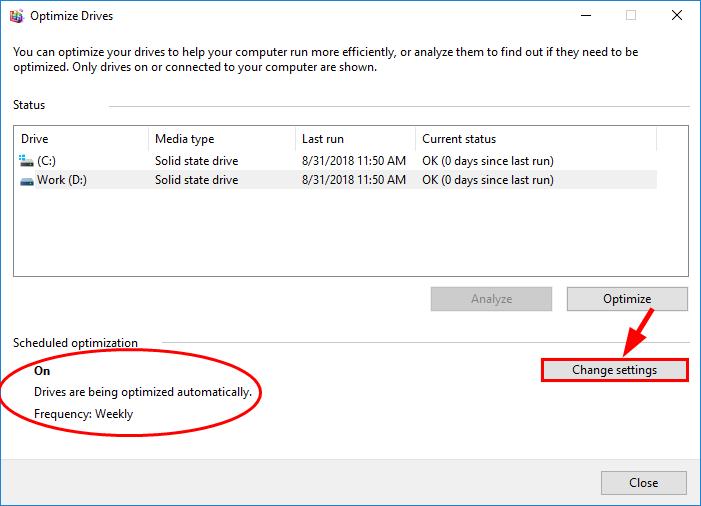Select the C: drive icon
The image size is (701, 506).
point(26,160)
